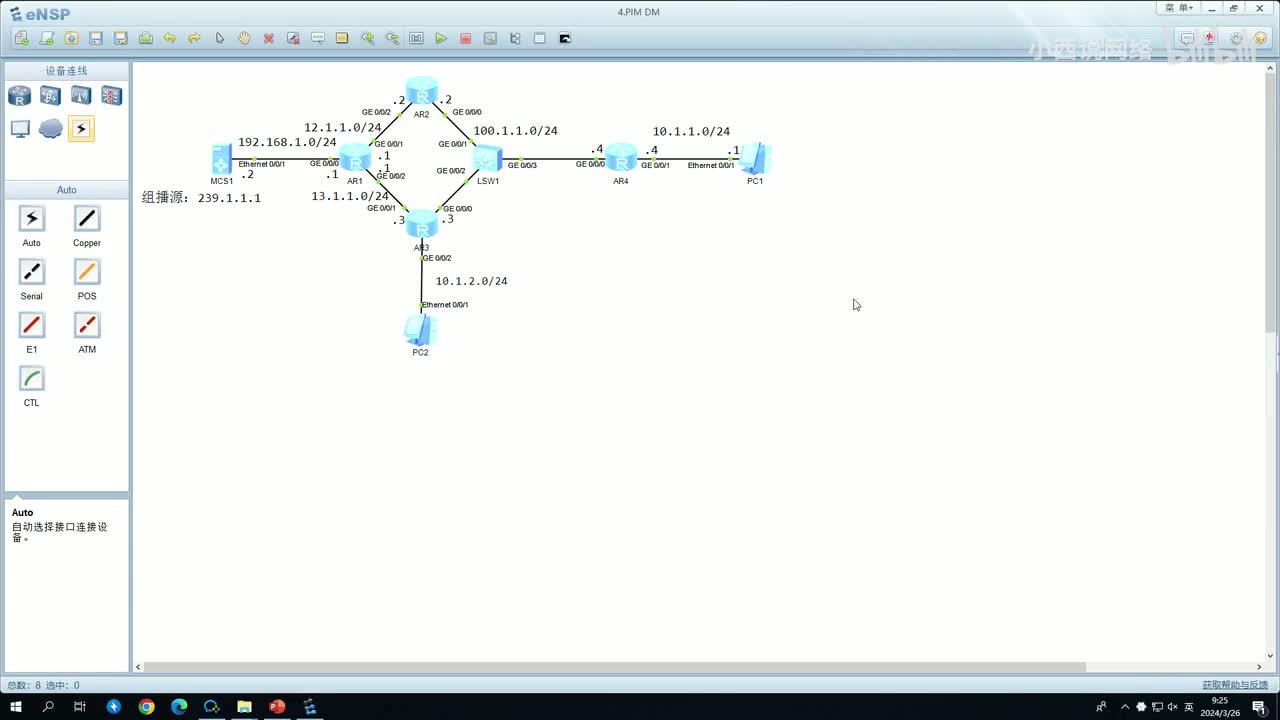Open File Explorer from the taskbar
Screen dimensions: 1280x720
(244, 707)
